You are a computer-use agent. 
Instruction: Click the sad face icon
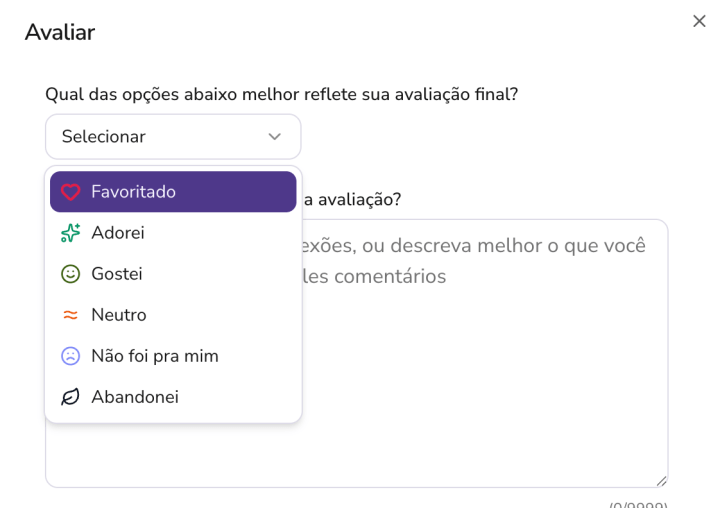coord(70,356)
